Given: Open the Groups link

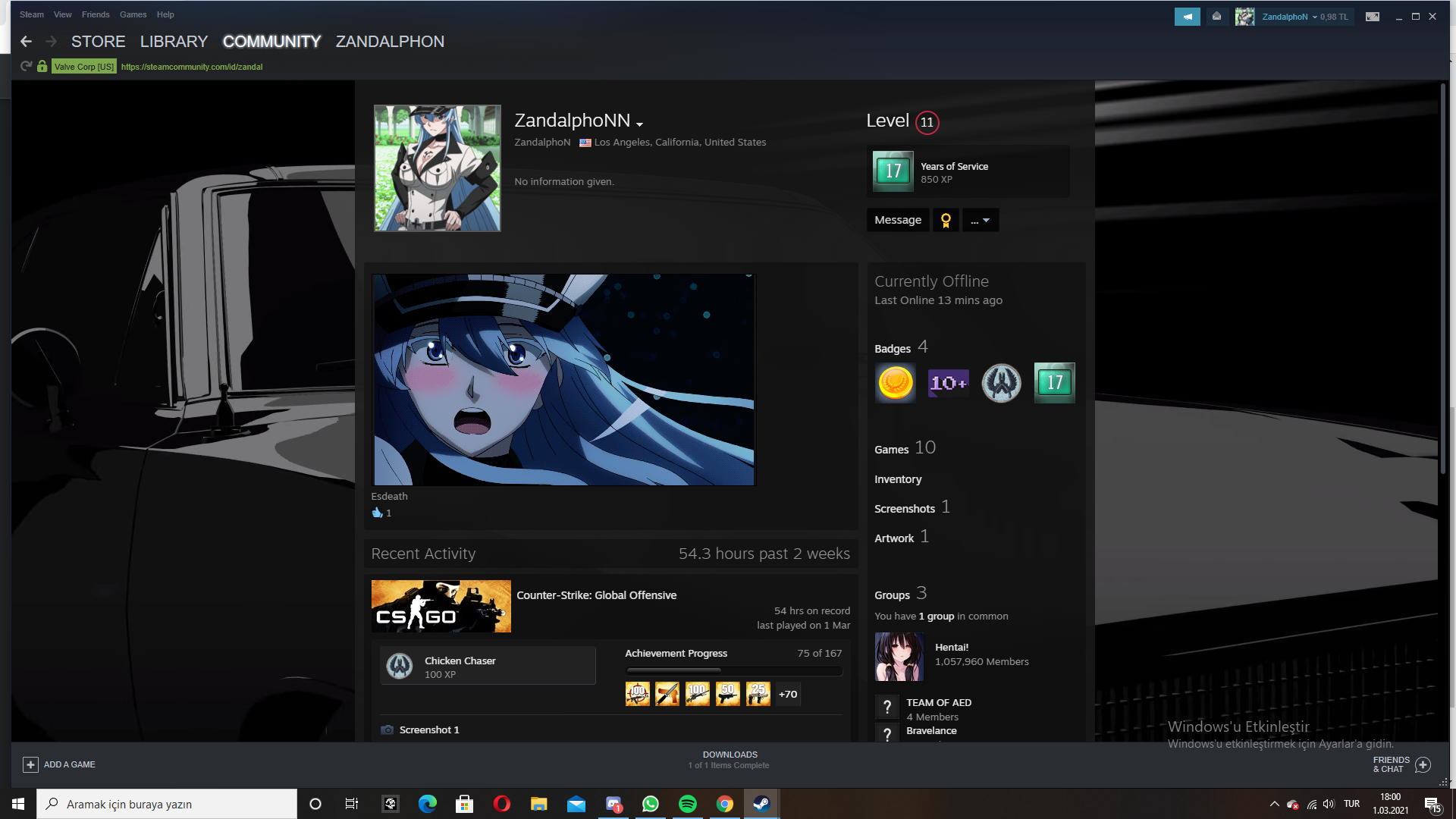Looking at the screenshot, I should click(x=892, y=595).
